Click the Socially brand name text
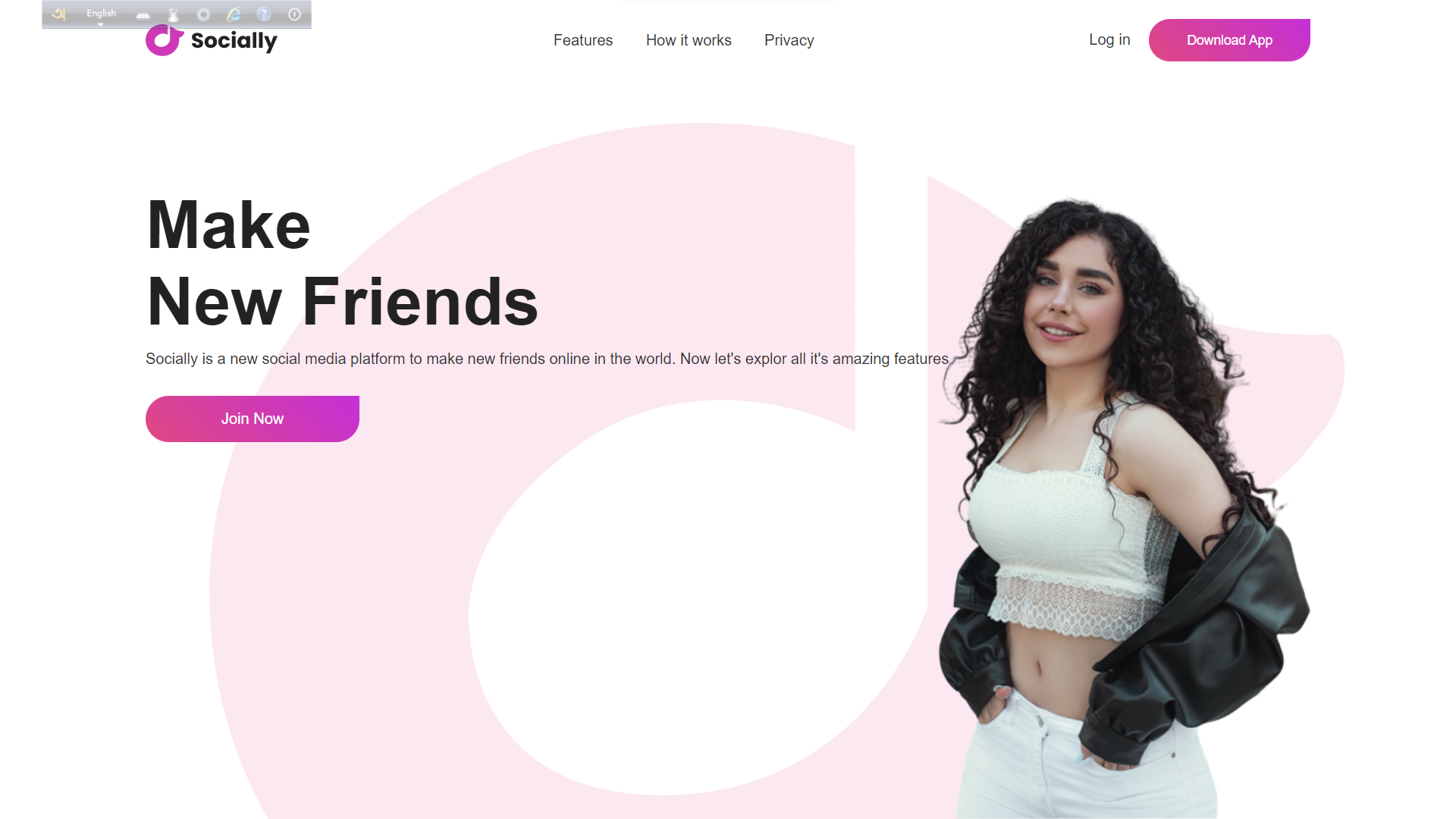This screenshot has height=819, width=1456. (234, 40)
